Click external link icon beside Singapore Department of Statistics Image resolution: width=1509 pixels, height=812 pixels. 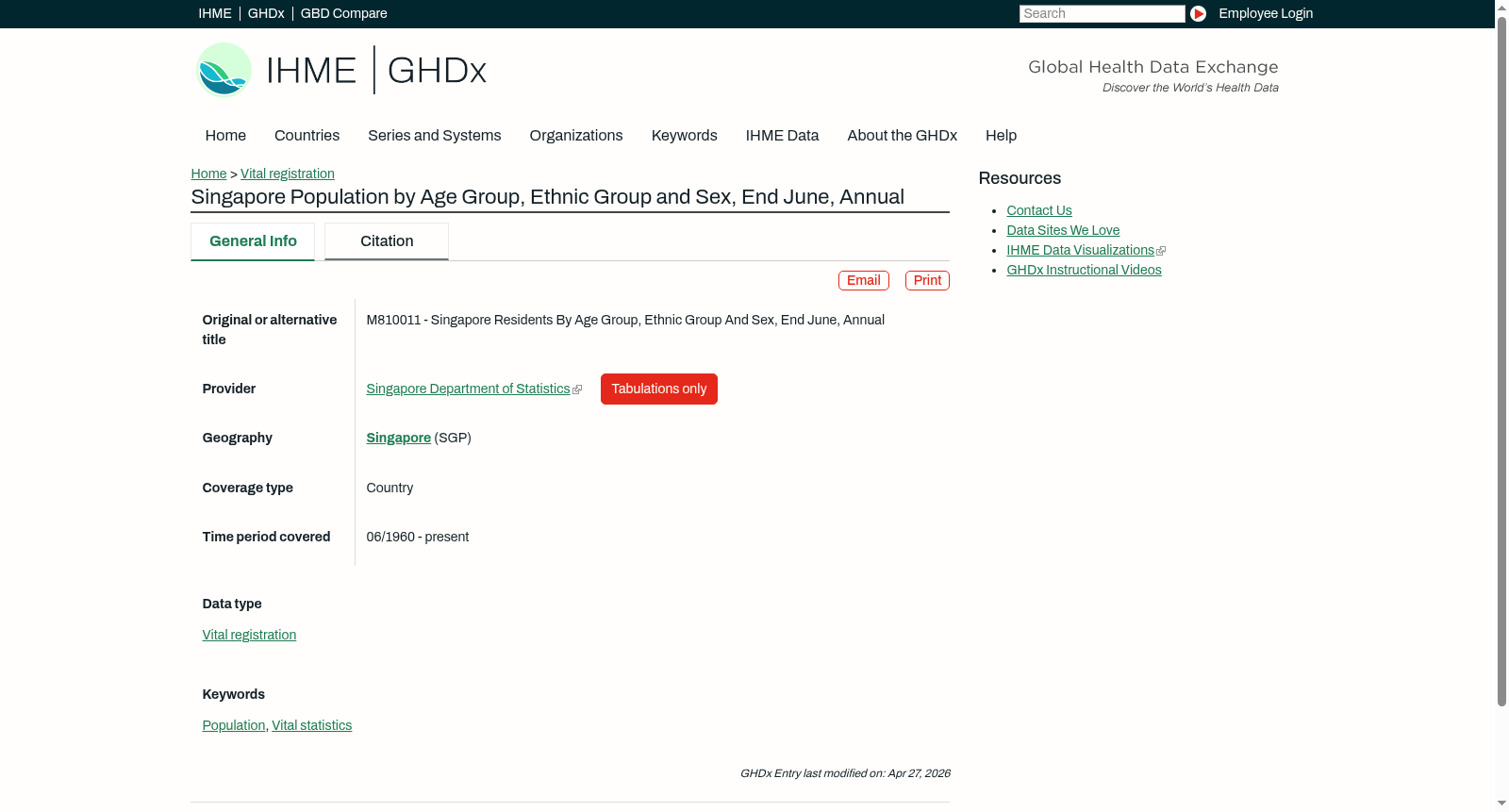pos(577,389)
